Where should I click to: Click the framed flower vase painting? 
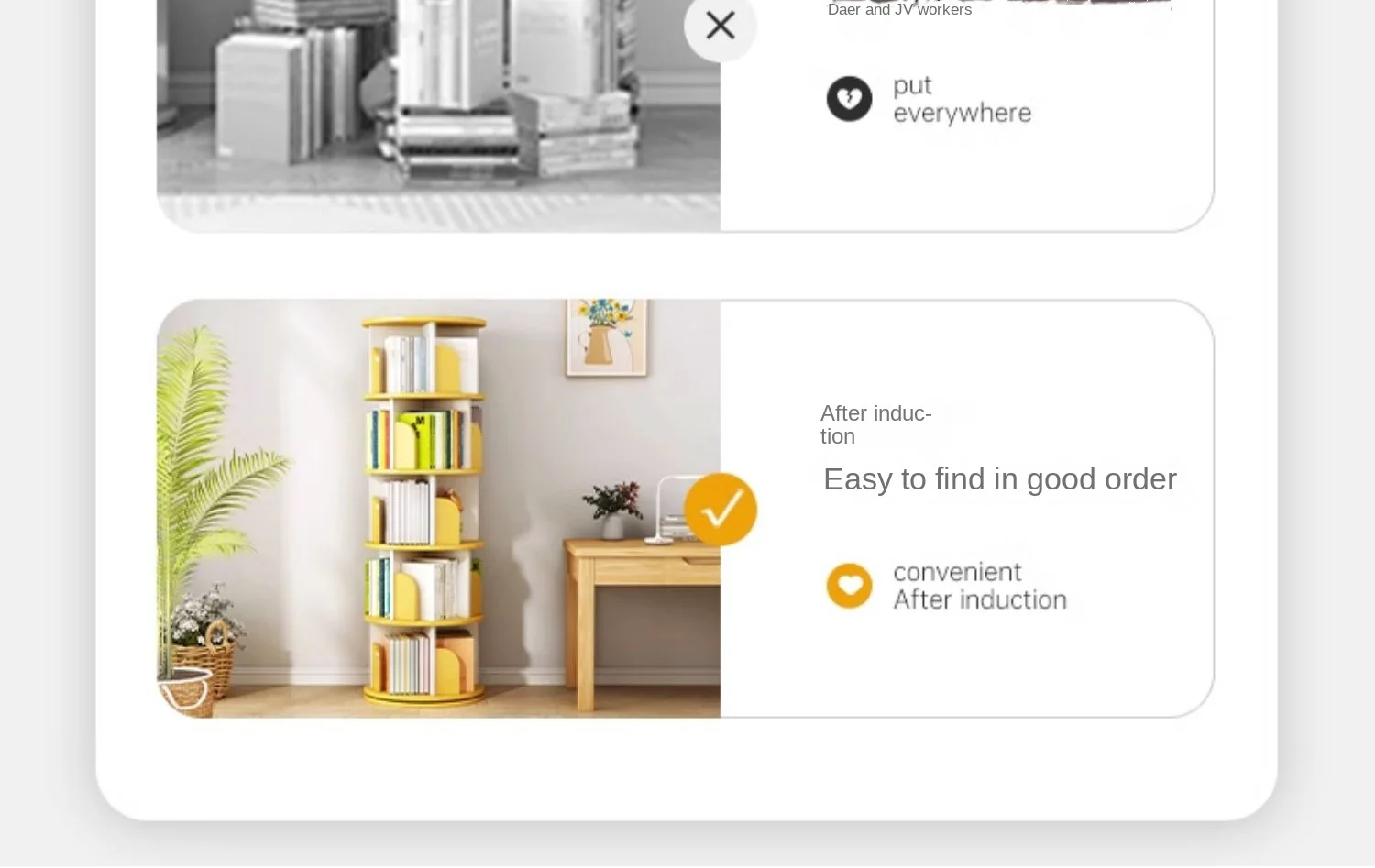point(606,336)
